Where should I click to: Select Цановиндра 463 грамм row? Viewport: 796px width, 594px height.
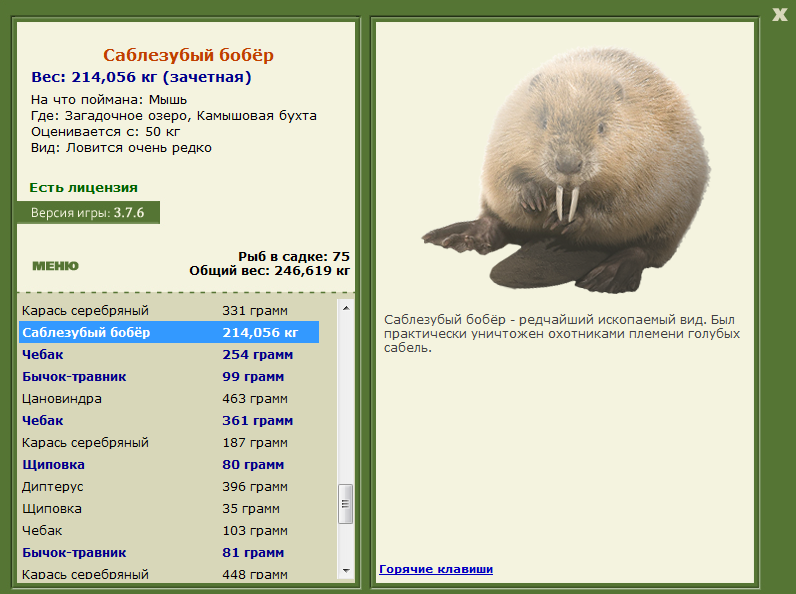(169, 399)
